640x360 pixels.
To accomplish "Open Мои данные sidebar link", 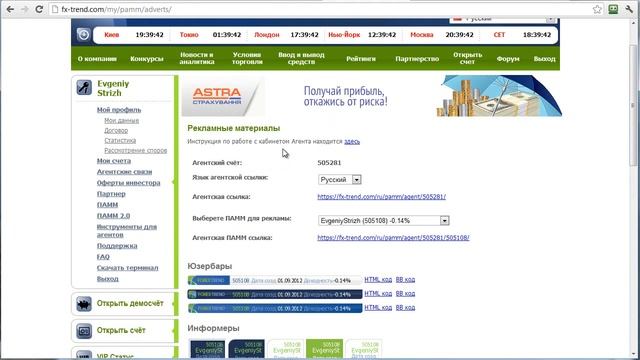I will [x=122, y=120].
